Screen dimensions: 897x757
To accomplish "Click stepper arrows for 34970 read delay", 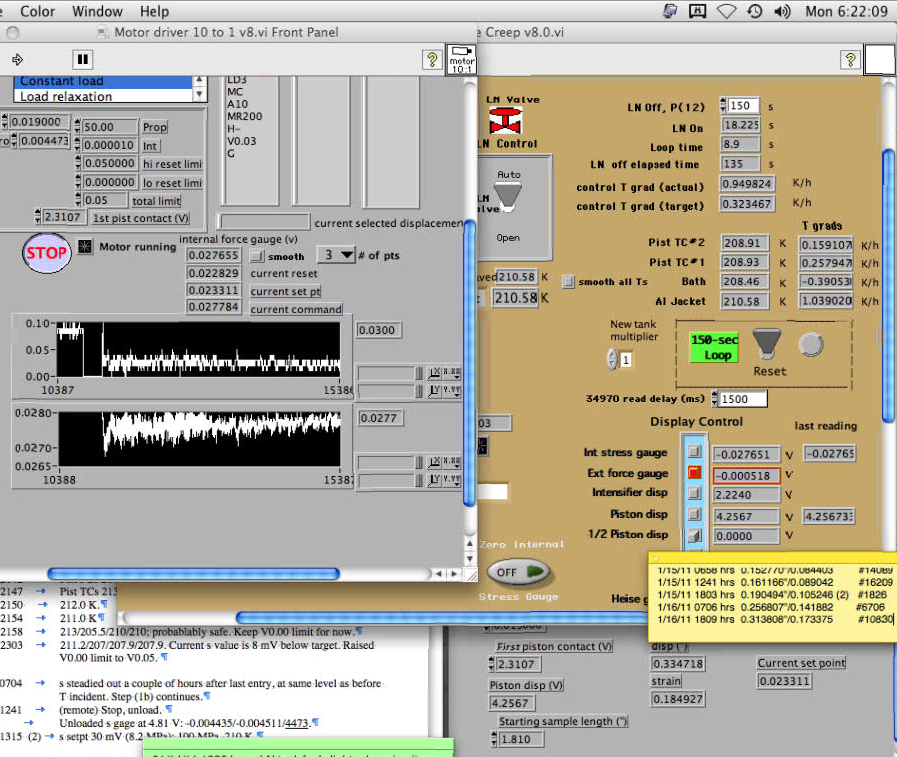I will click(x=714, y=399).
